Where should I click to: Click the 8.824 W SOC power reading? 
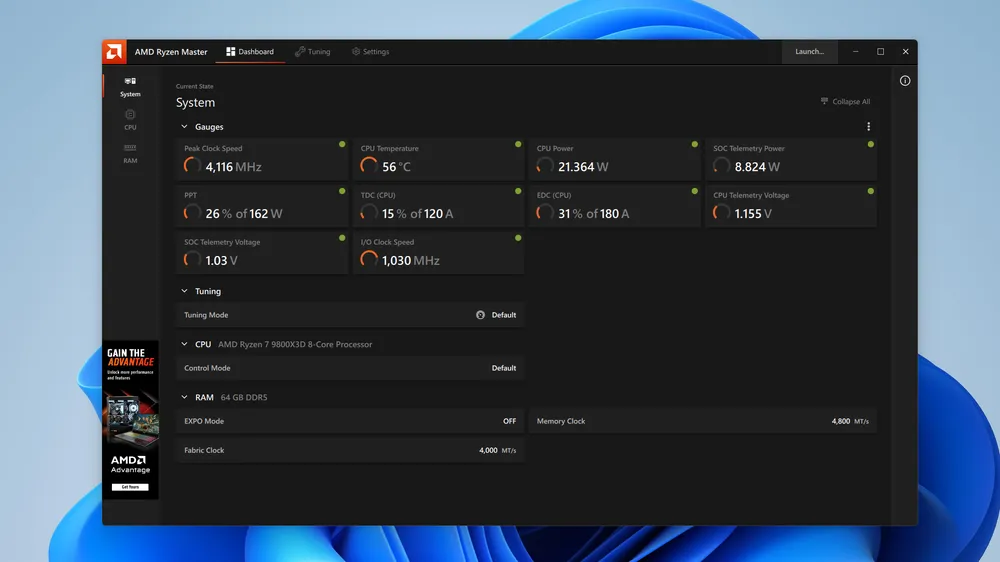coord(757,166)
